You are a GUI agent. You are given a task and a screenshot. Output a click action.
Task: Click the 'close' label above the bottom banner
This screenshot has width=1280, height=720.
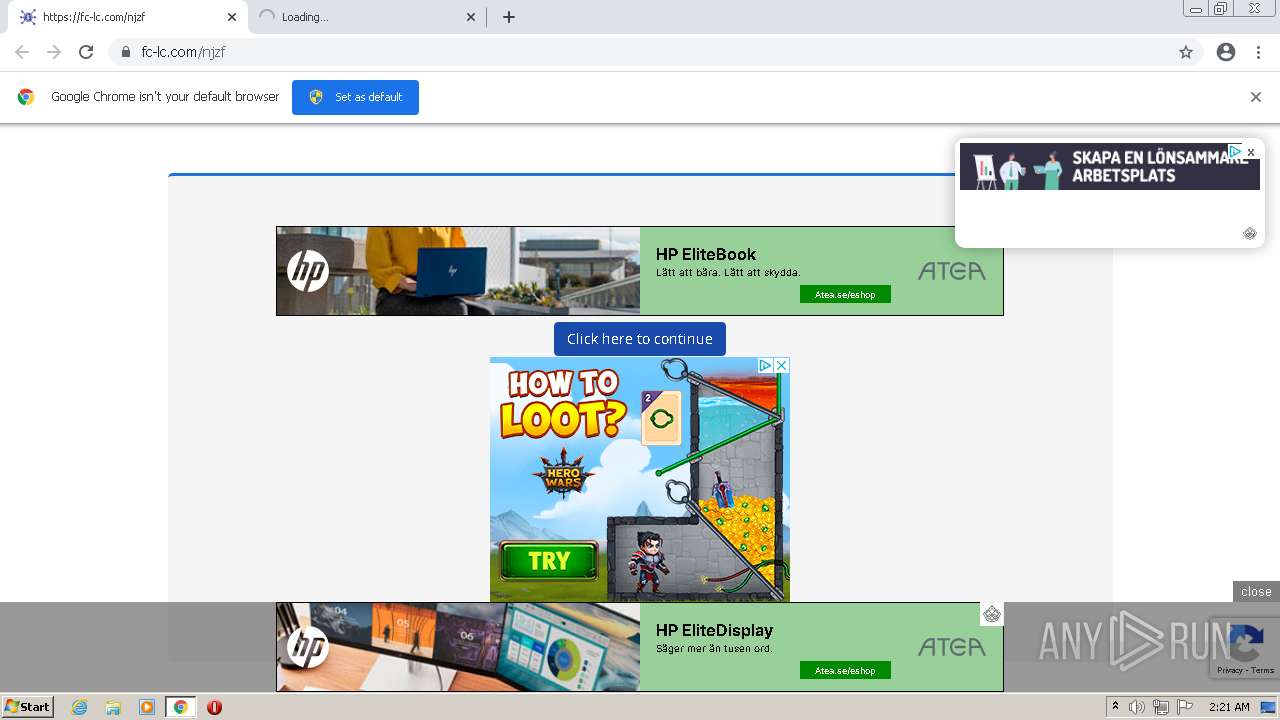click(1256, 592)
